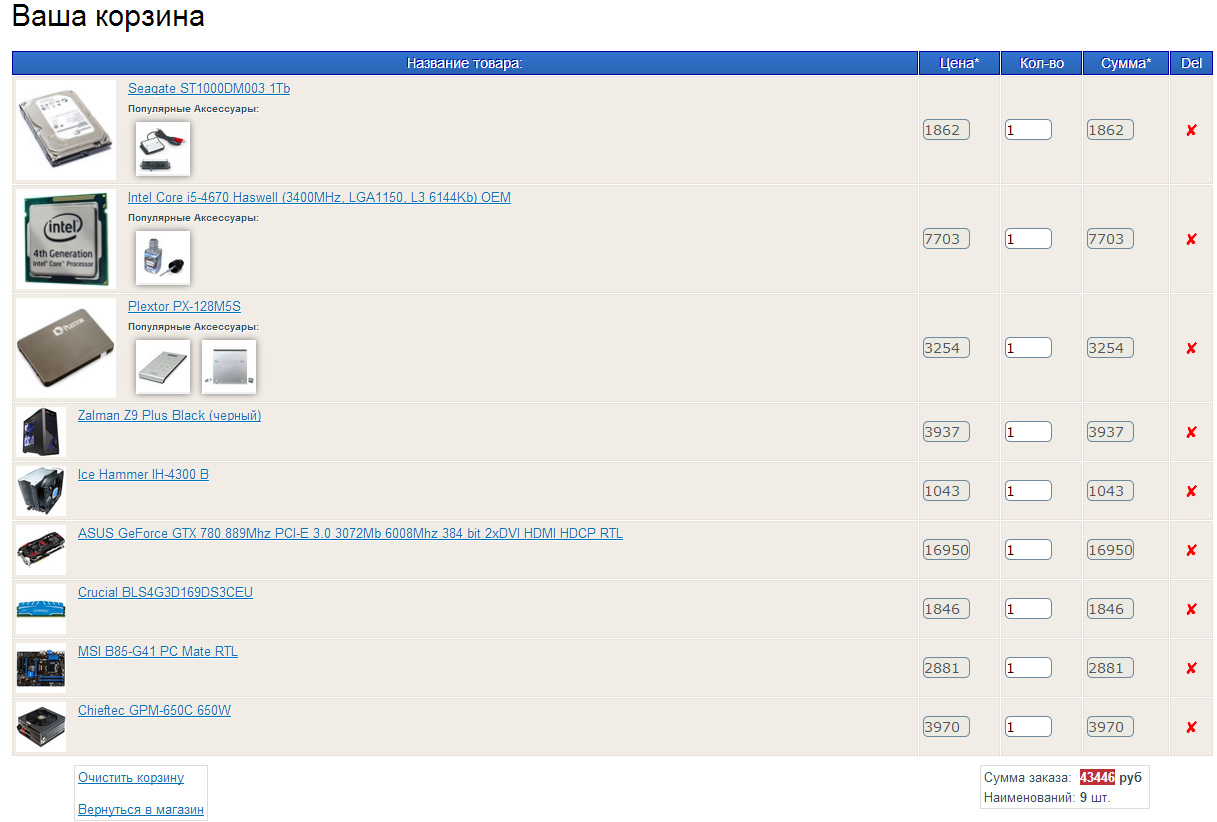Remove ASUS GeForce GTX 780 from cart
This screenshot has height=822, width=1217.
(1191, 550)
